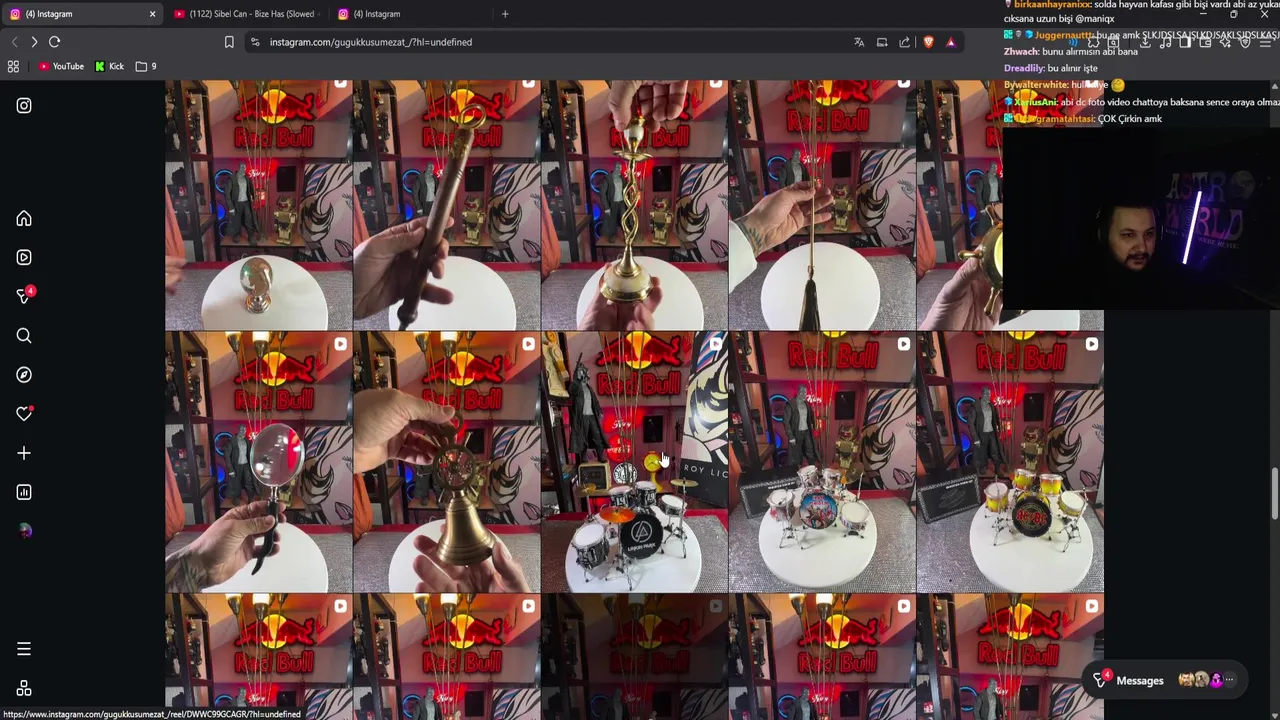Open the Kick bookmark
The width and height of the screenshot is (1280, 720).
coord(110,66)
